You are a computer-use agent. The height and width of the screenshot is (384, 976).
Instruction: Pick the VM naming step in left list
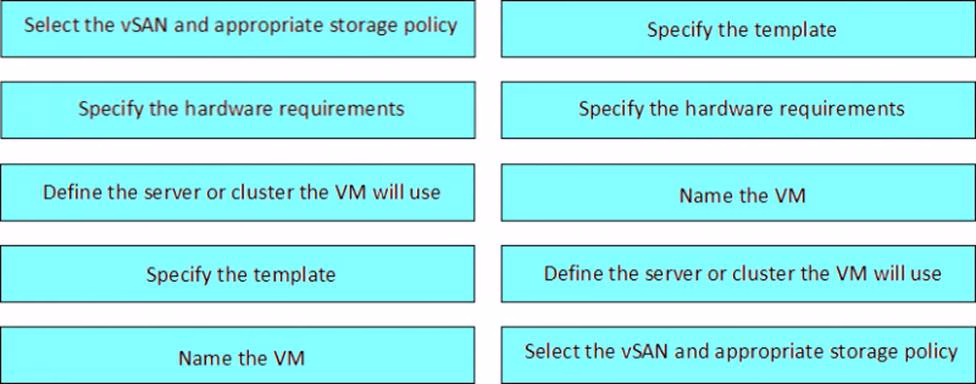coord(238,355)
